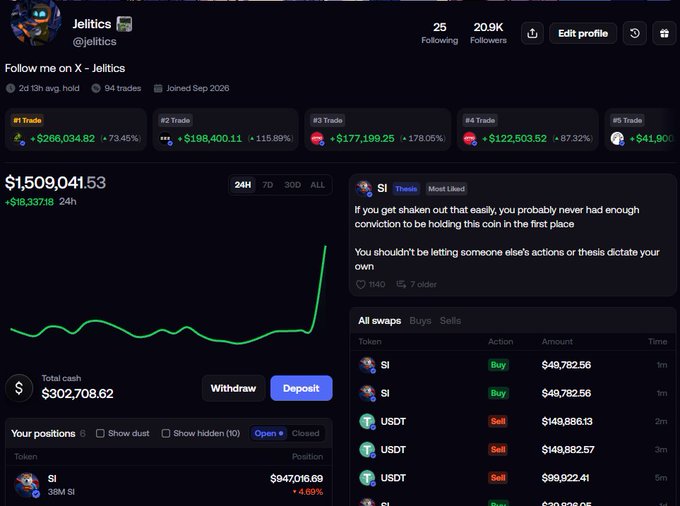Switch to the Sells tab
680x506 pixels.
450,321
